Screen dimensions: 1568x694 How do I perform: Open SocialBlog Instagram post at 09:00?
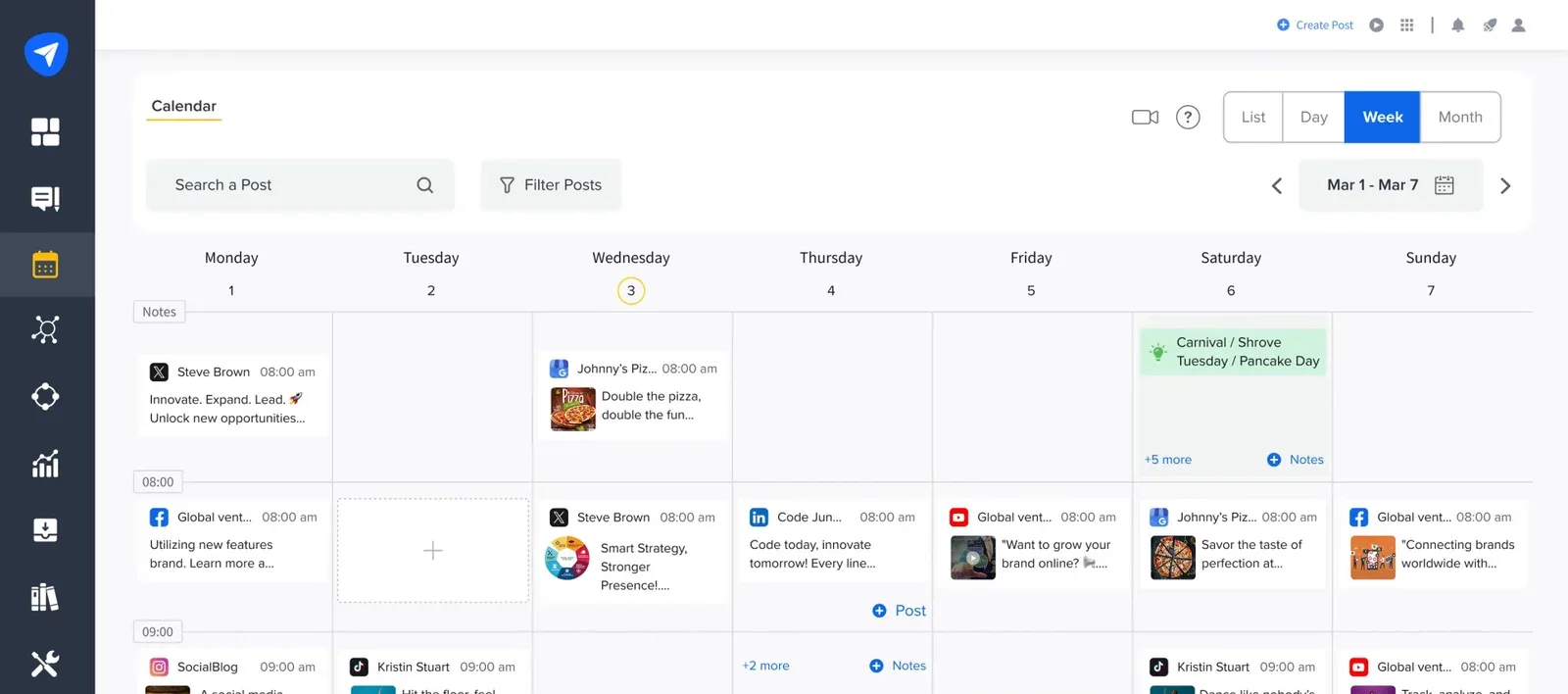232,672
